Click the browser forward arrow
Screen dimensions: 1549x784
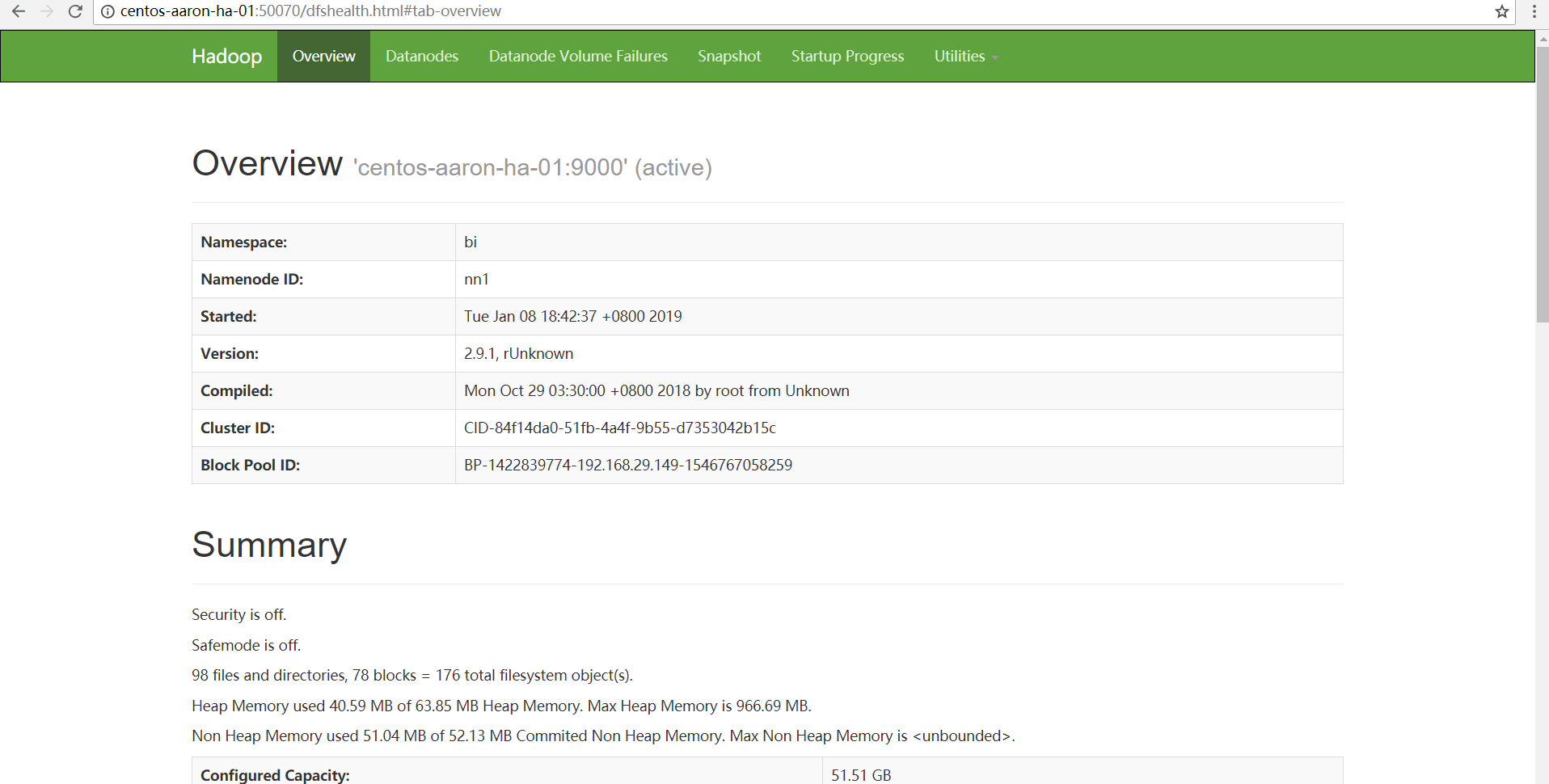pyautogui.click(x=47, y=11)
